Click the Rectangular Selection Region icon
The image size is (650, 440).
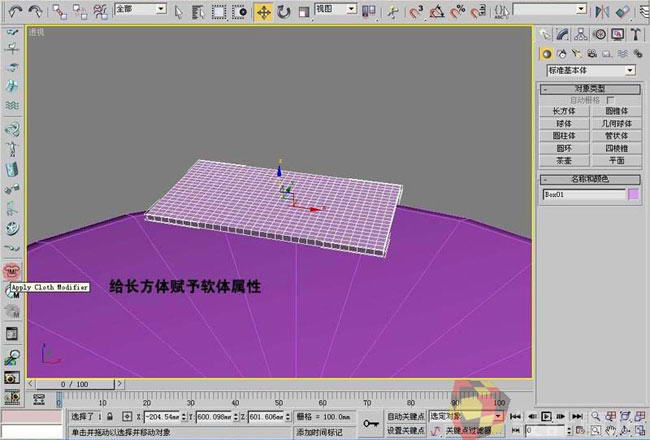(x=218, y=12)
